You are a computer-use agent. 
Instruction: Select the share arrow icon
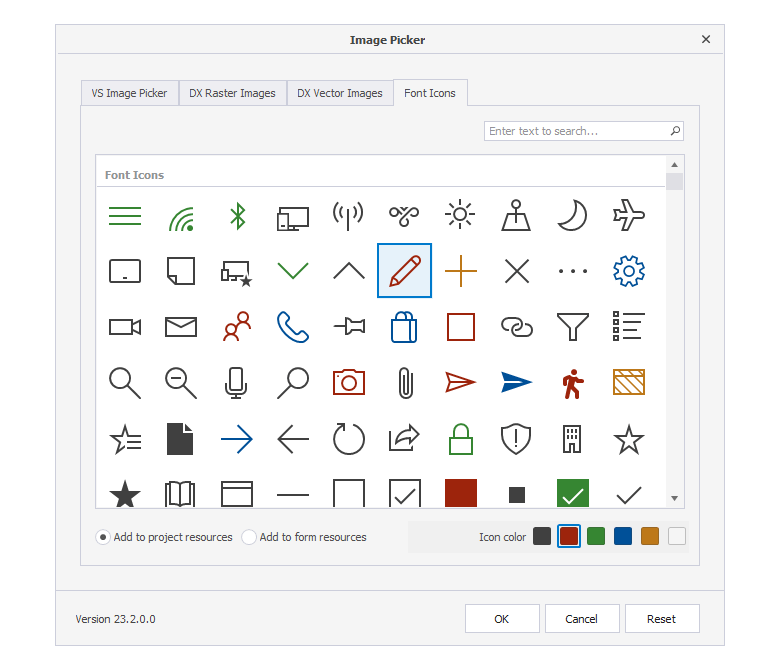click(x=404, y=438)
